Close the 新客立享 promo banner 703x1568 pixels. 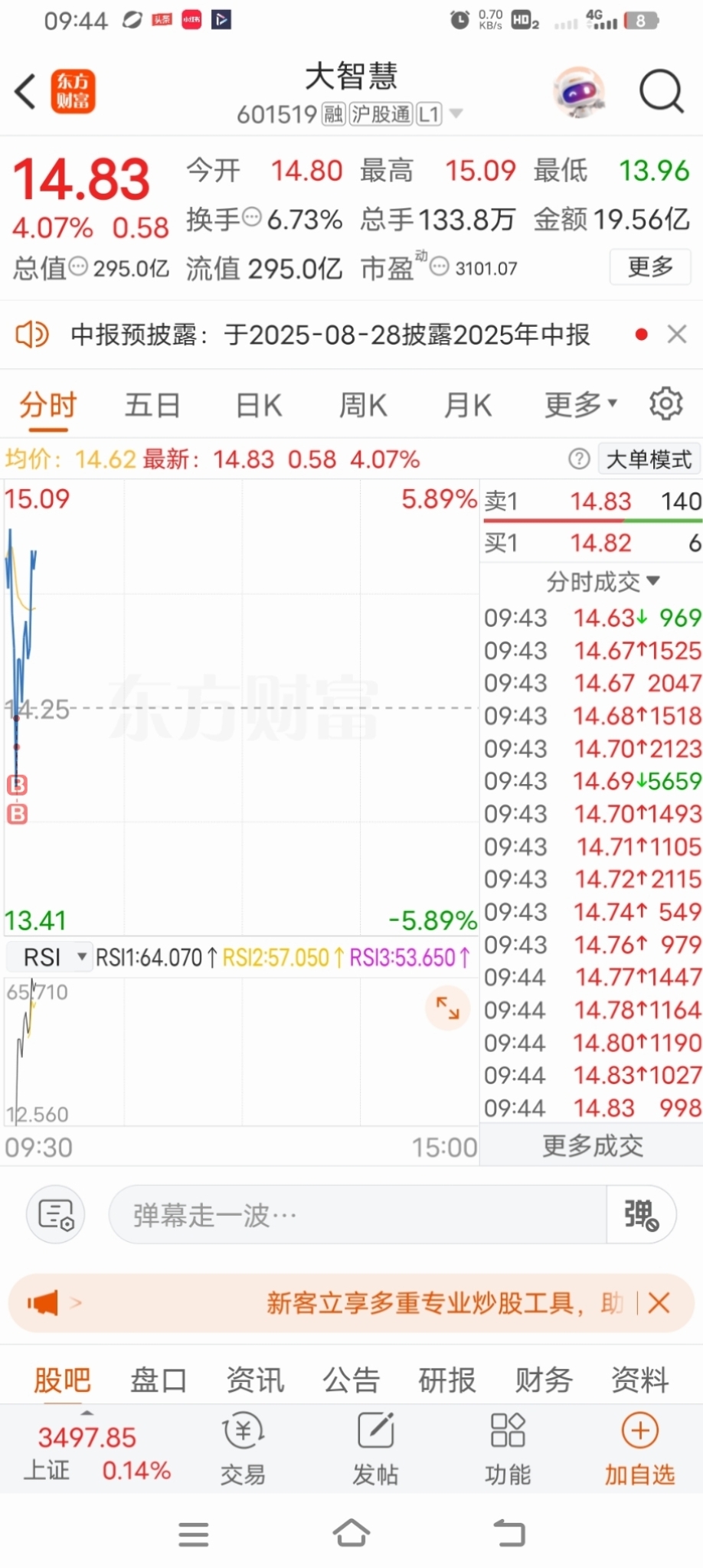tap(659, 1302)
